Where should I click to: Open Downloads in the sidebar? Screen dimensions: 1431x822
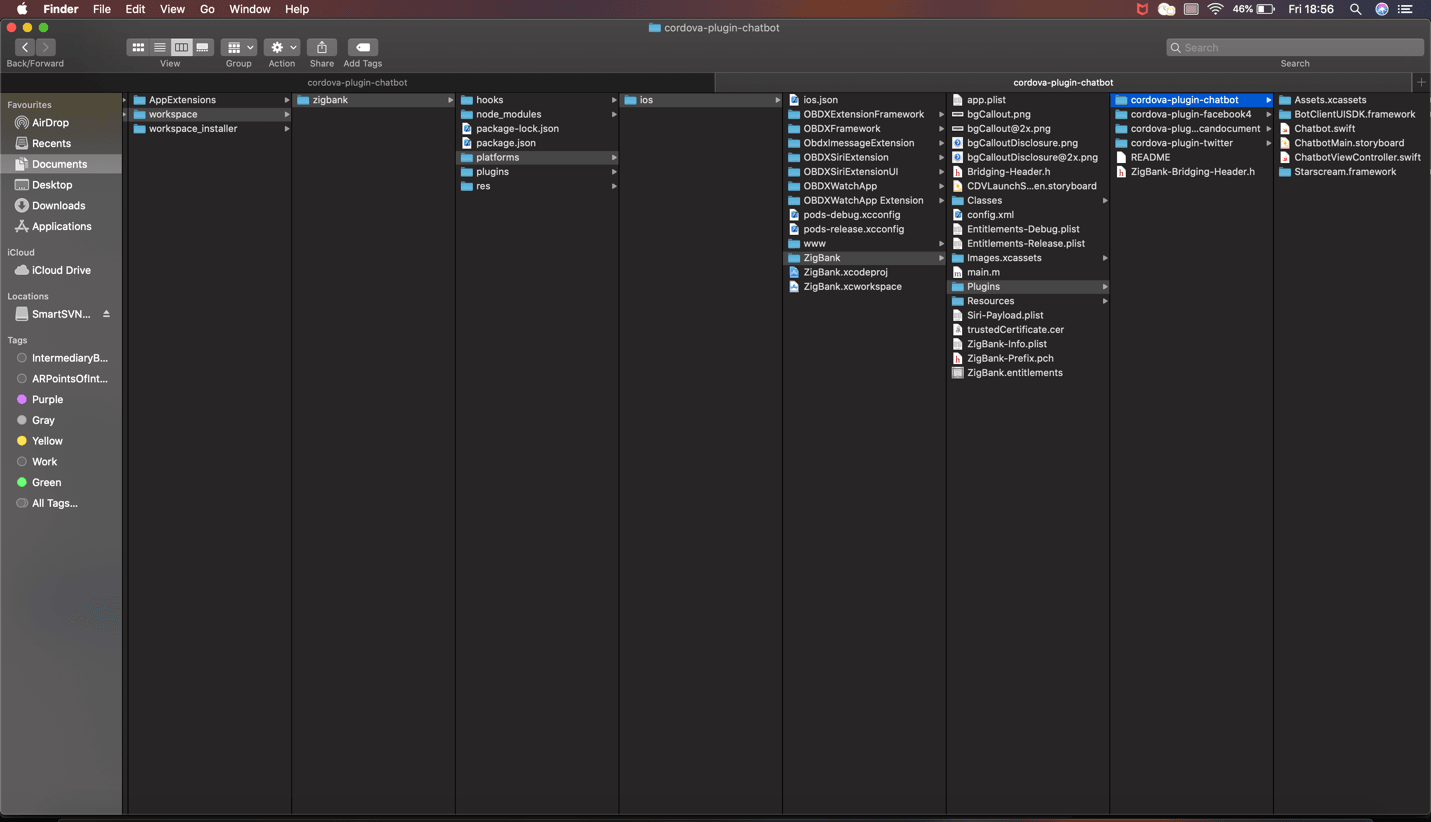tap(58, 206)
